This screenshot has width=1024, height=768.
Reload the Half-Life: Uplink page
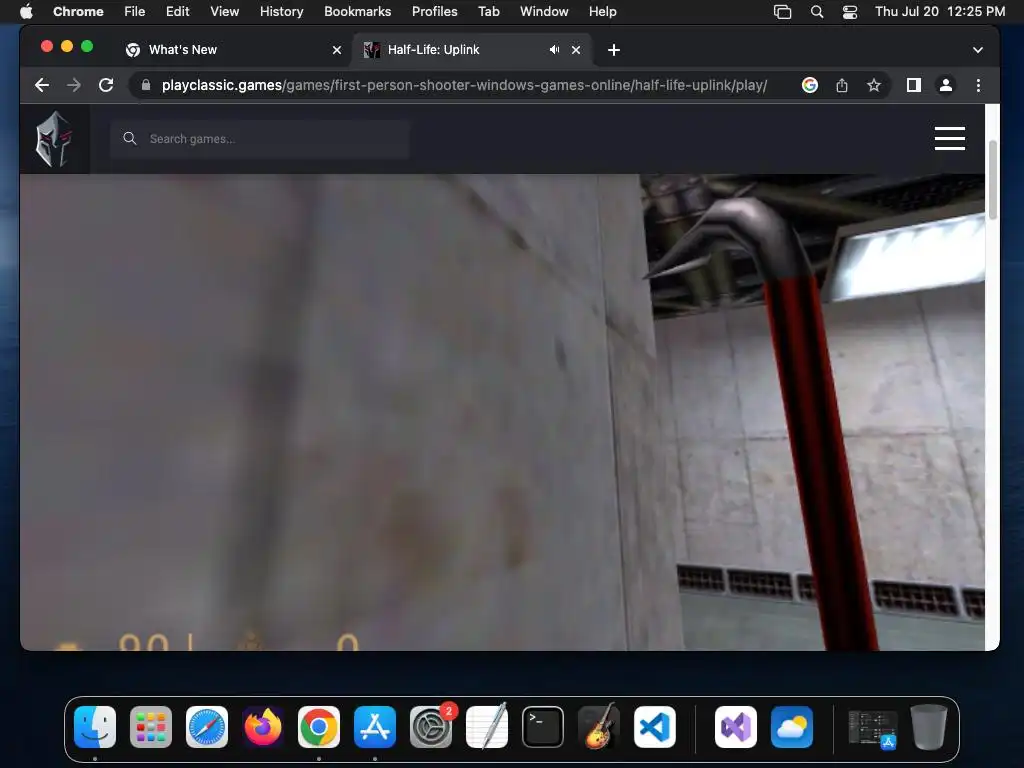(106, 85)
